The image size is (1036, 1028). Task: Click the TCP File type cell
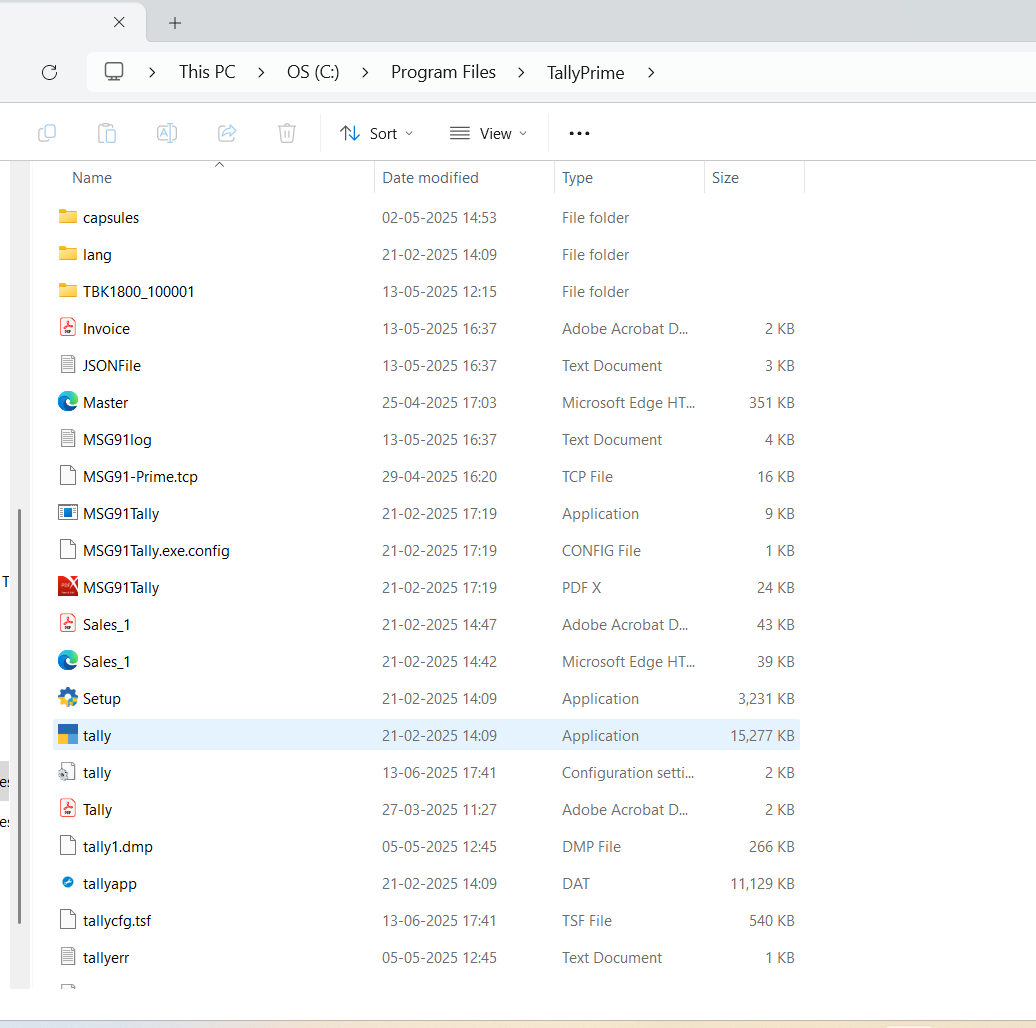pyautogui.click(x=587, y=476)
